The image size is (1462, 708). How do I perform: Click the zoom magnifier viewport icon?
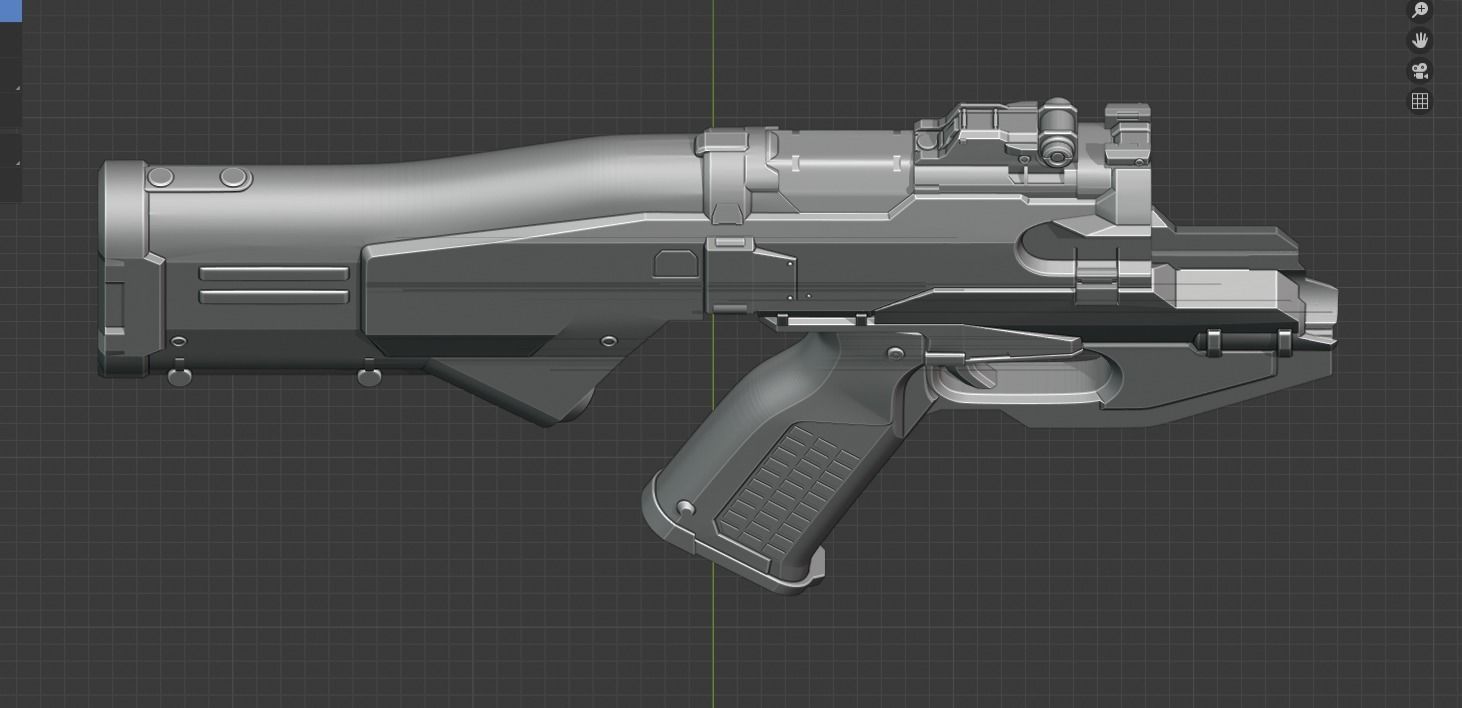pyautogui.click(x=1419, y=10)
